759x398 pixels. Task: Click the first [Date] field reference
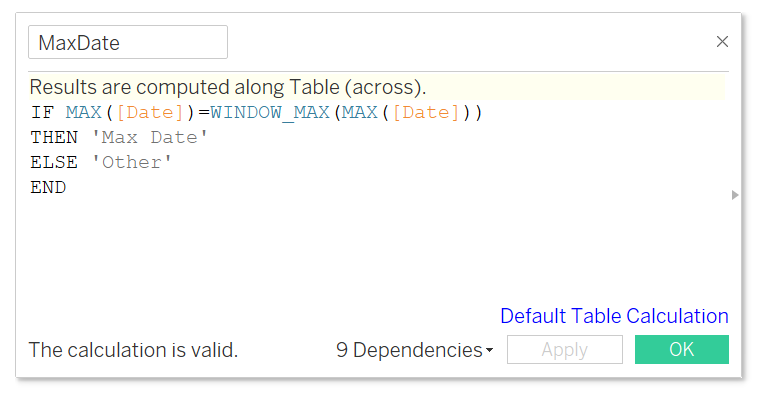coord(150,112)
